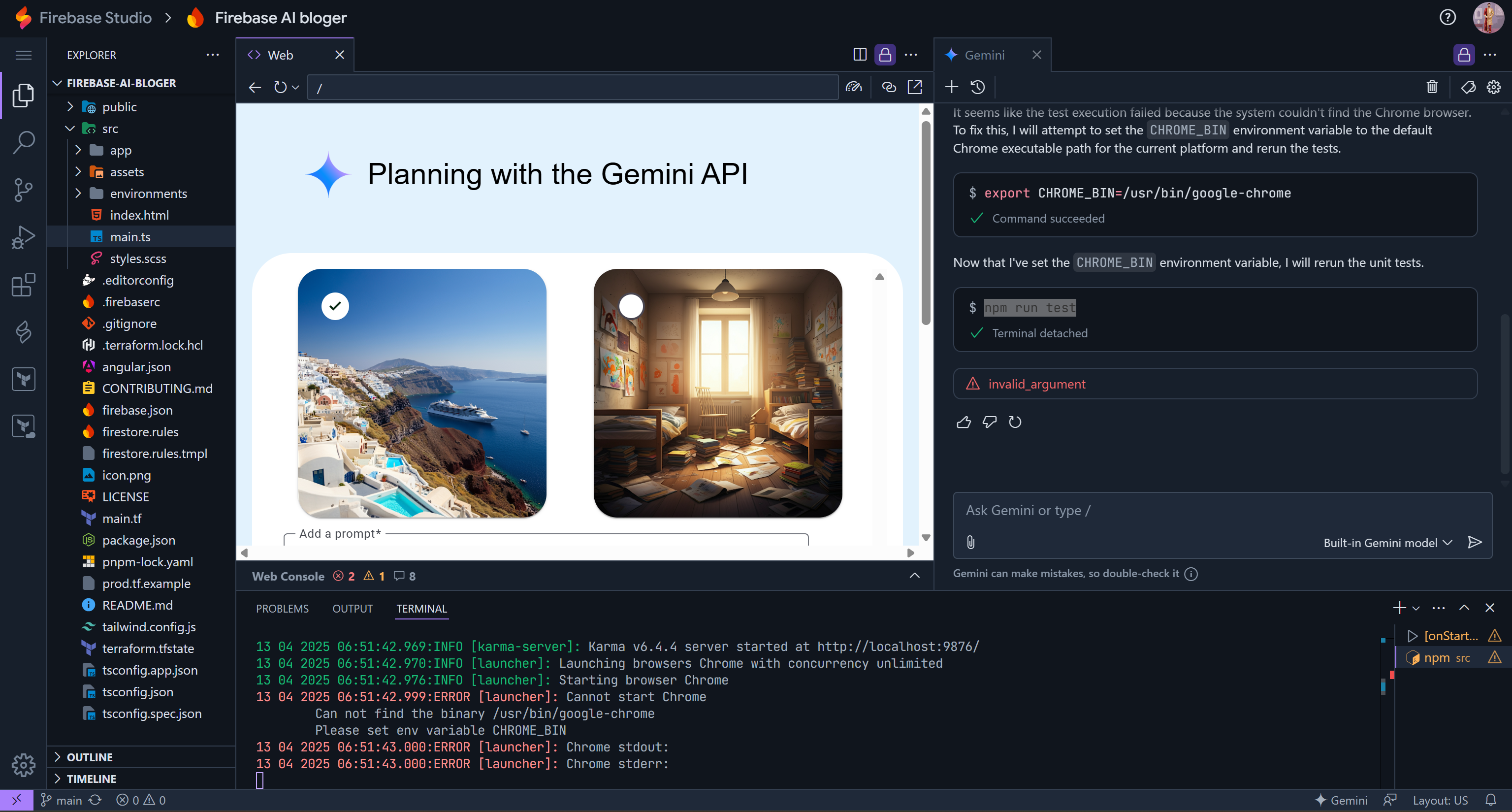Click the Ask Gemini input field
The image size is (1512, 812).
[x=1215, y=510]
